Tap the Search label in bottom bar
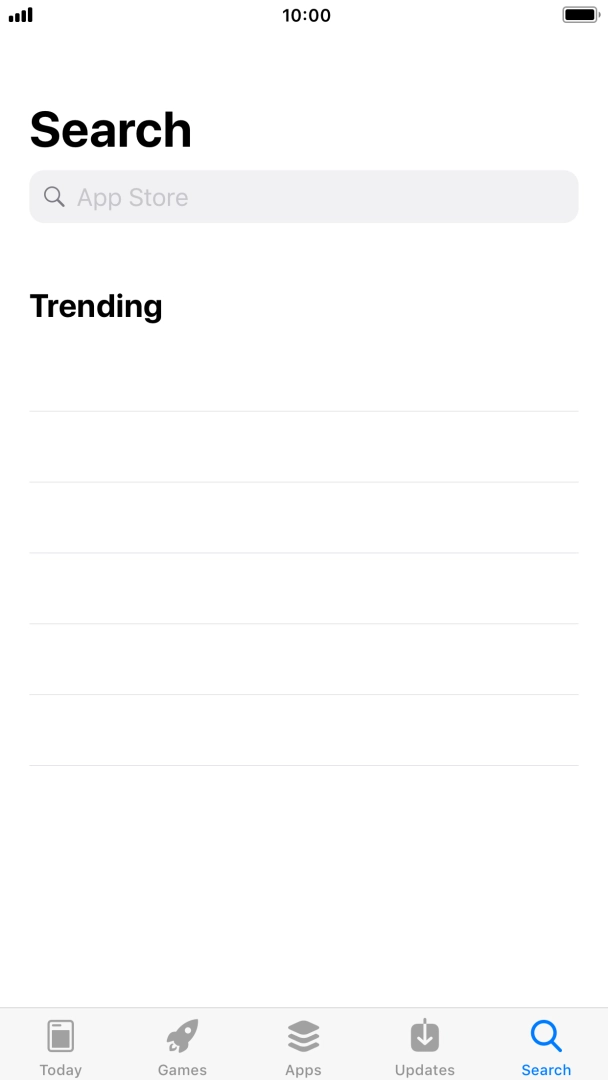Image resolution: width=608 pixels, height=1080 pixels. (x=546, y=1070)
